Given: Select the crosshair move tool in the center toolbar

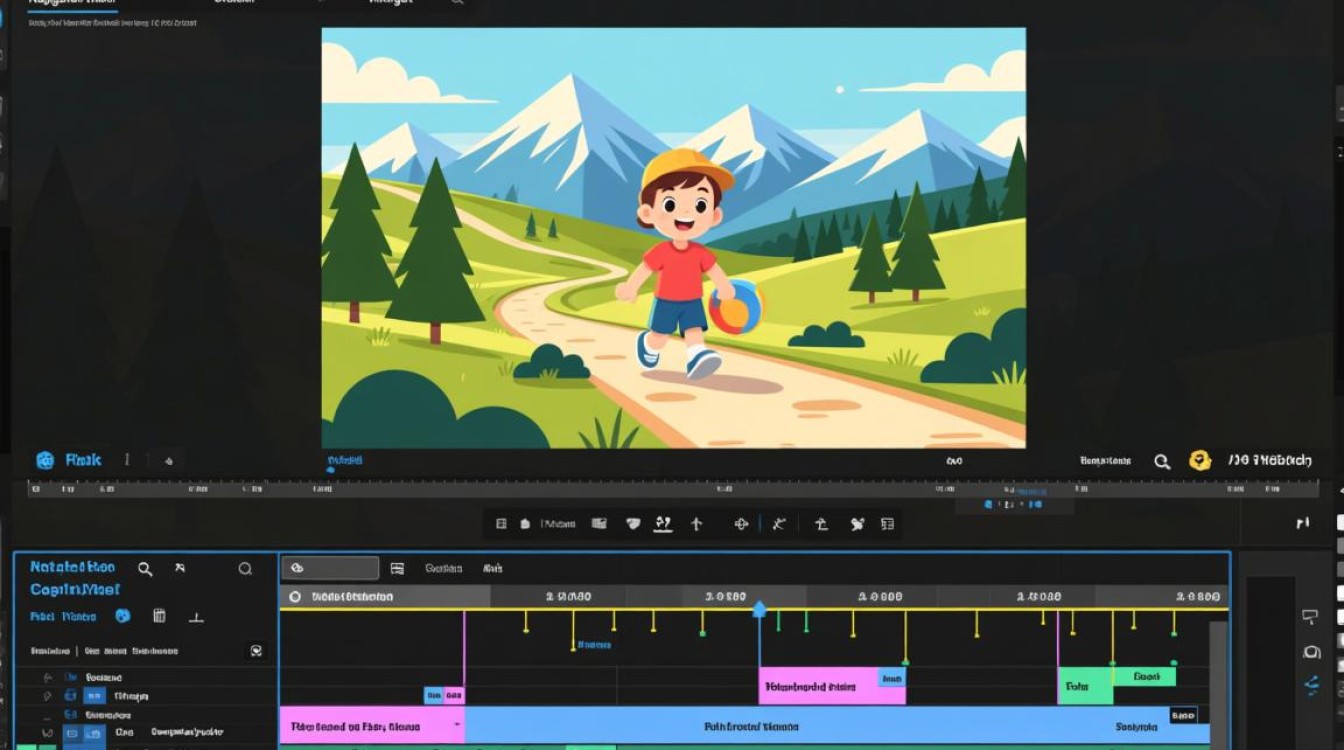Looking at the screenshot, I should pos(741,523).
